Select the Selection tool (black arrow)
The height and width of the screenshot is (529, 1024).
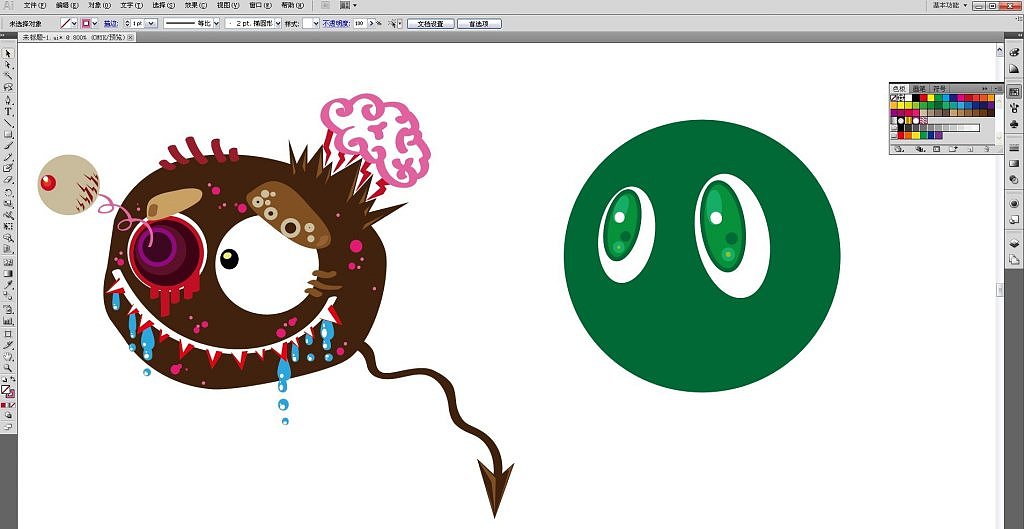pos(8,54)
